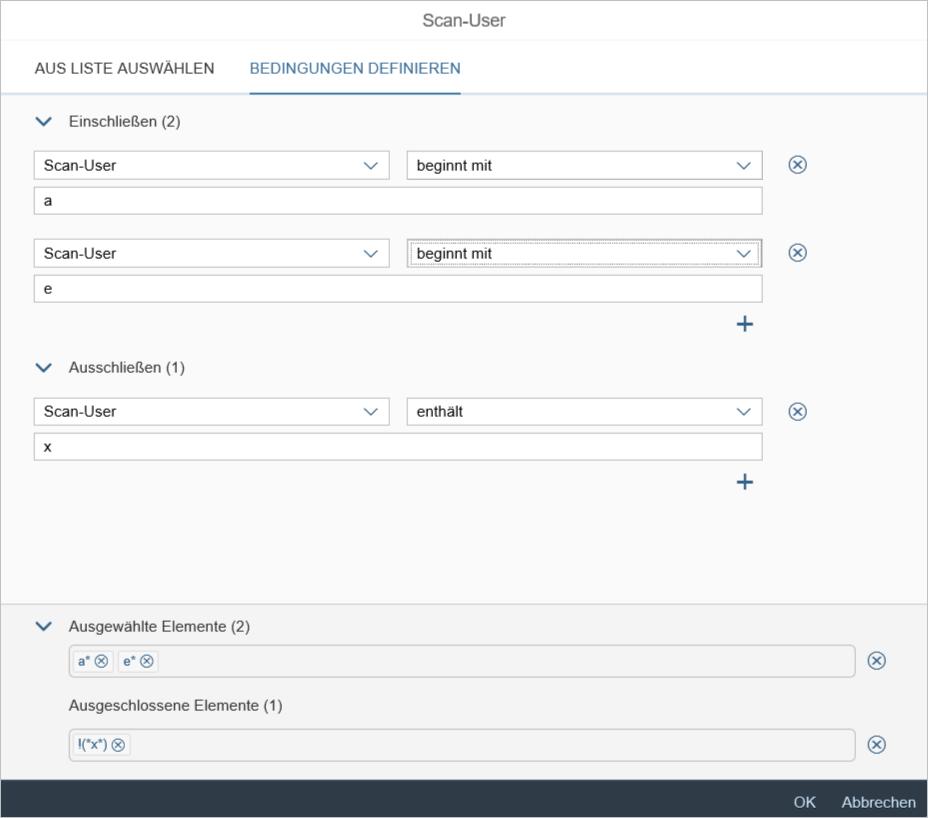The height and width of the screenshot is (818, 928).
Task: Confirm the dialog with OK
Action: pos(804,802)
